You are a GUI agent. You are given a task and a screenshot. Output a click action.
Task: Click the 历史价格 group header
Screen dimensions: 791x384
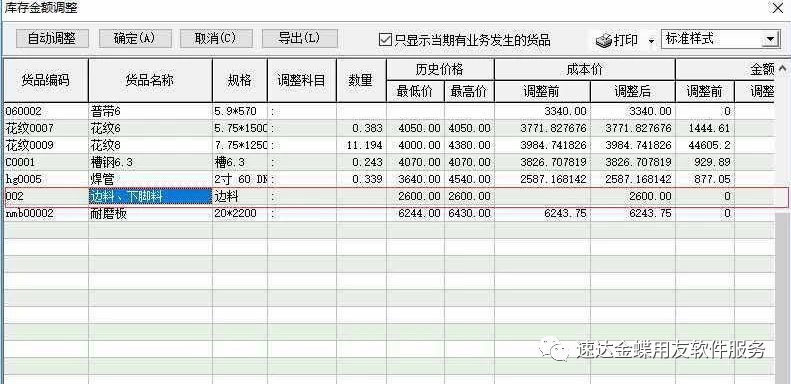[440, 69]
